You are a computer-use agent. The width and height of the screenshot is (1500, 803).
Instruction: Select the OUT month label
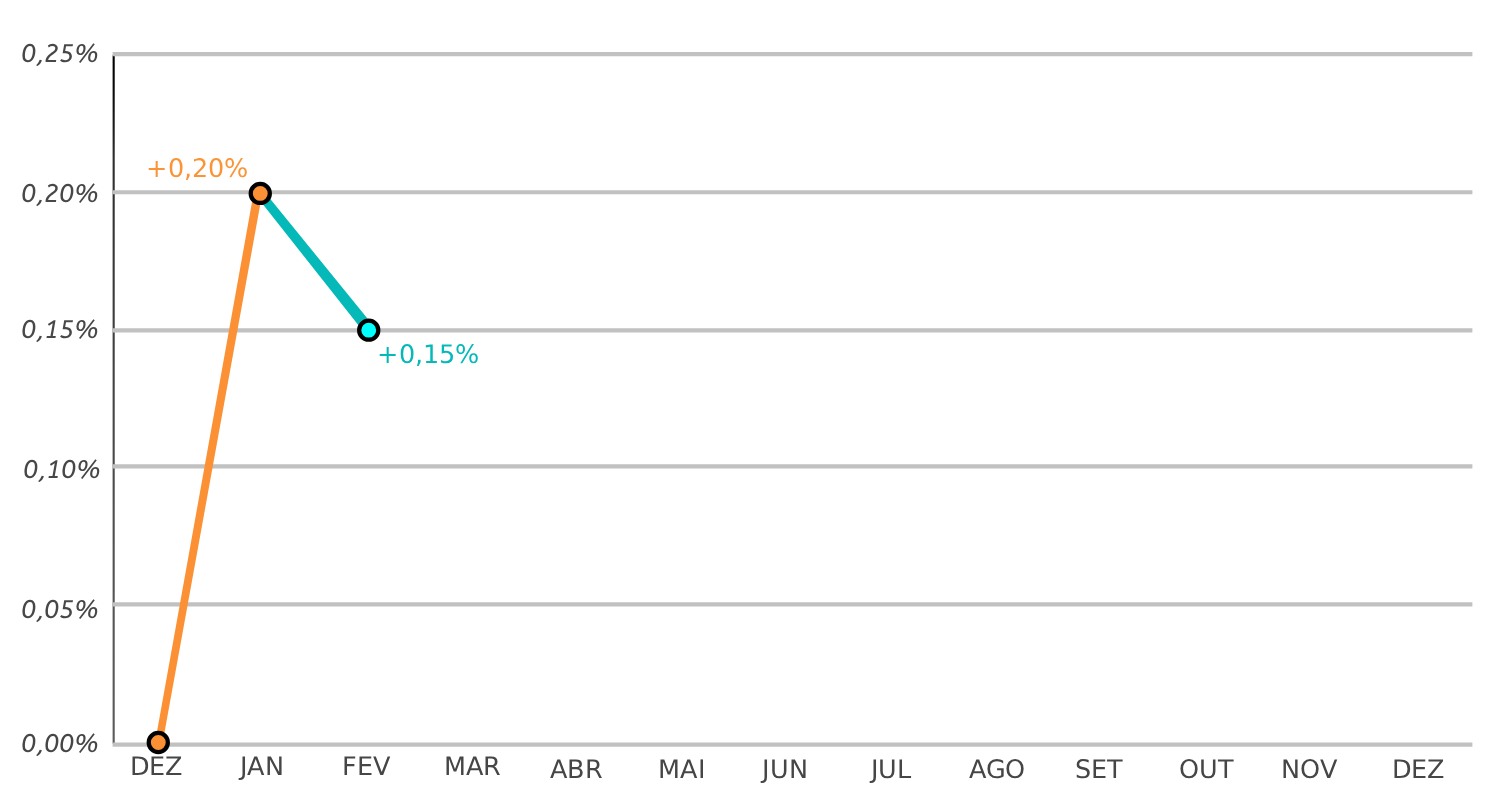click(x=1205, y=769)
